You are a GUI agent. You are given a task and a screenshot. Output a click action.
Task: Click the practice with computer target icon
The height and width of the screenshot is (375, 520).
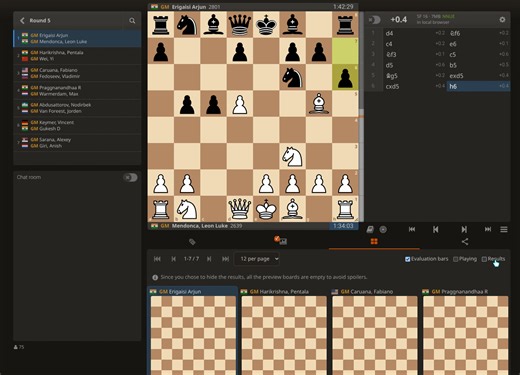tap(383, 229)
